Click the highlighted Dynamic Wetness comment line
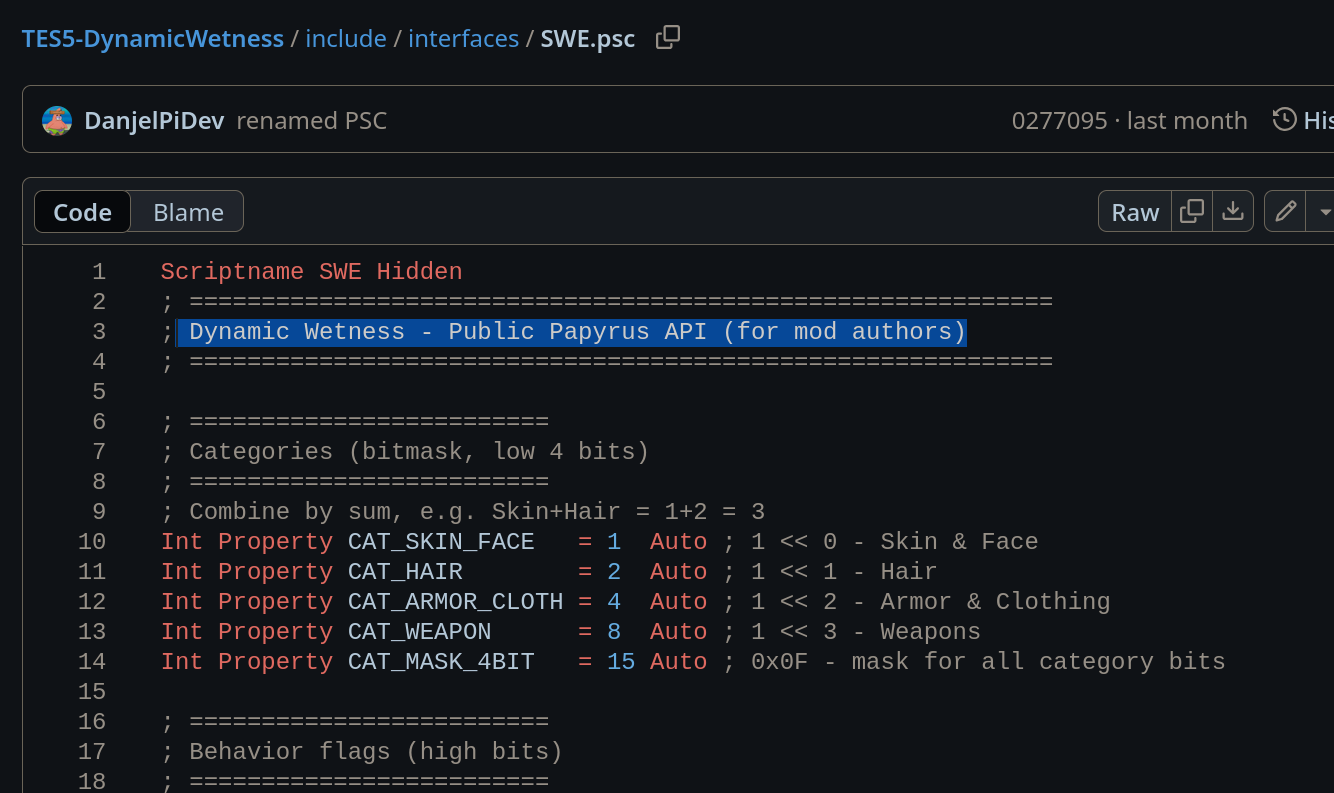This screenshot has width=1334, height=793. click(571, 332)
